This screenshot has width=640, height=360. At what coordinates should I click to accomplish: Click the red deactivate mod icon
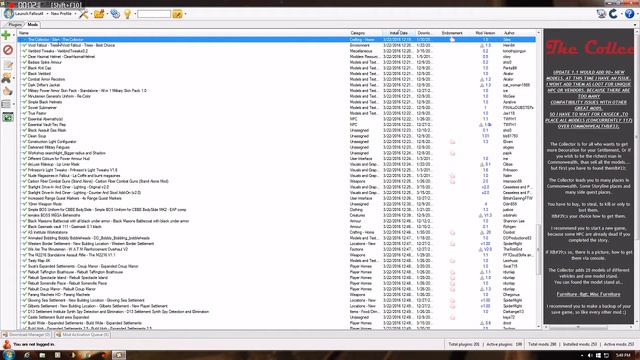tap(7, 50)
